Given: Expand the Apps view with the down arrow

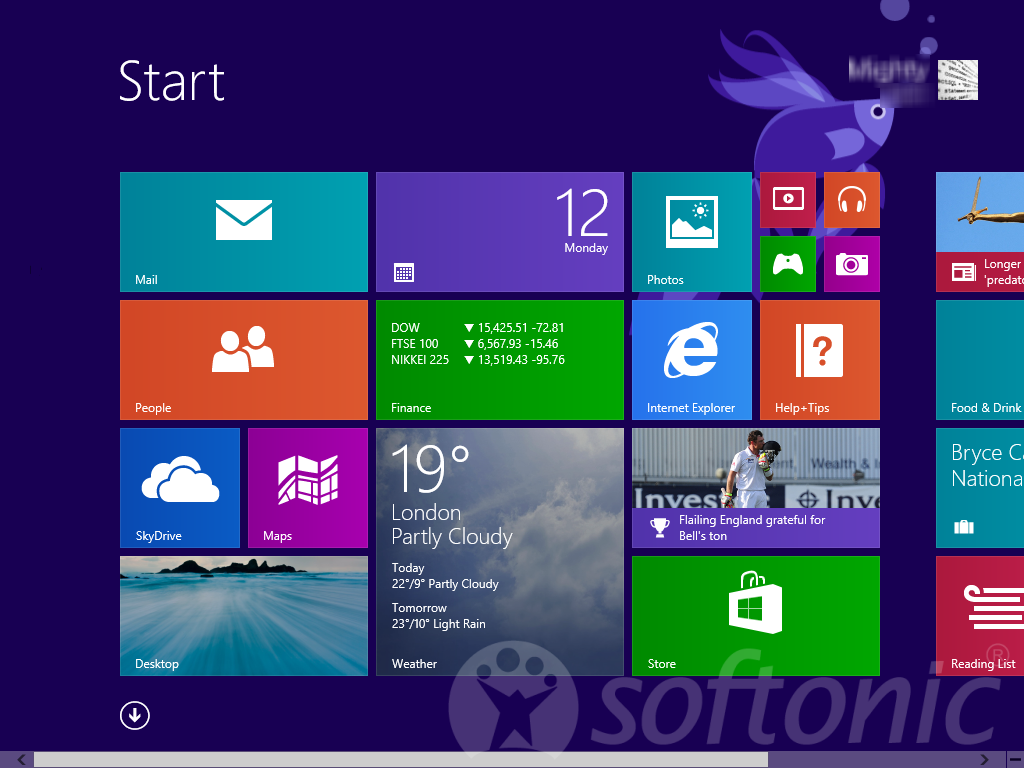Looking at the screenshot, I should 134,716.
